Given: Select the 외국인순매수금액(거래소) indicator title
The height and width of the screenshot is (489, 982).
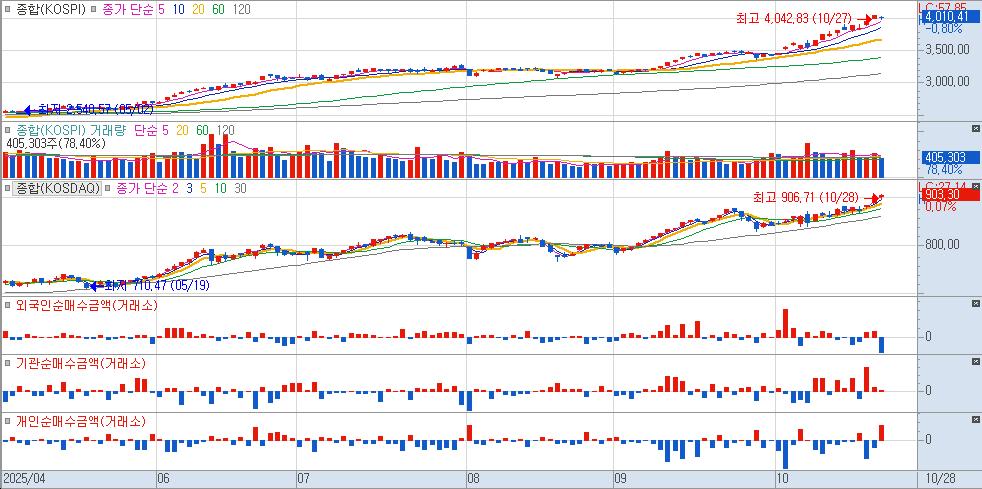Looking at the screenshot, I should 86,306.
